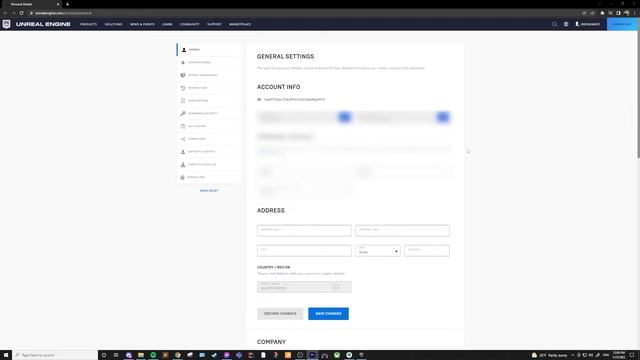
Task: Click the Epic Games logo in the header
Action: coord(7,24)
